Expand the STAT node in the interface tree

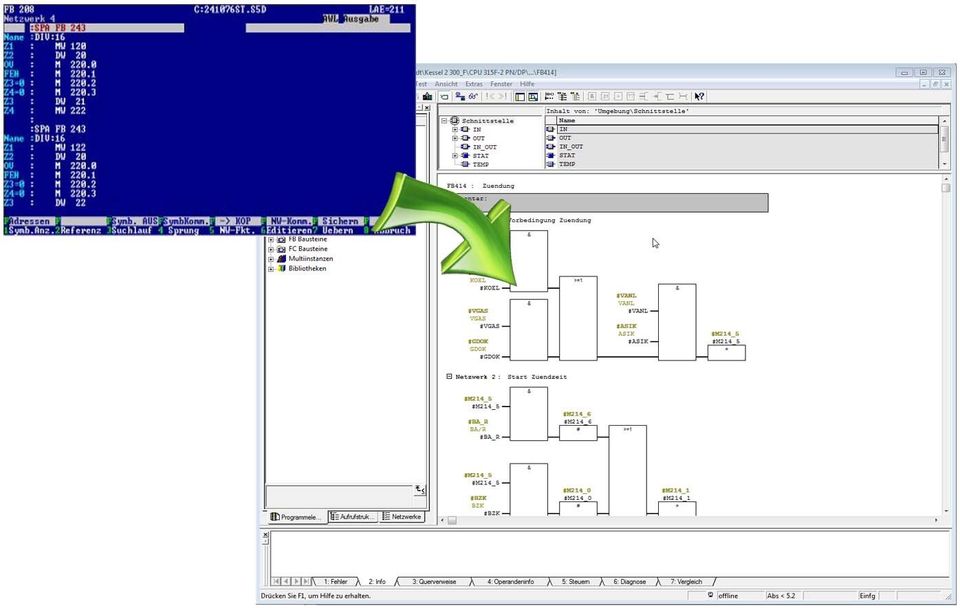tap(455, 156)
